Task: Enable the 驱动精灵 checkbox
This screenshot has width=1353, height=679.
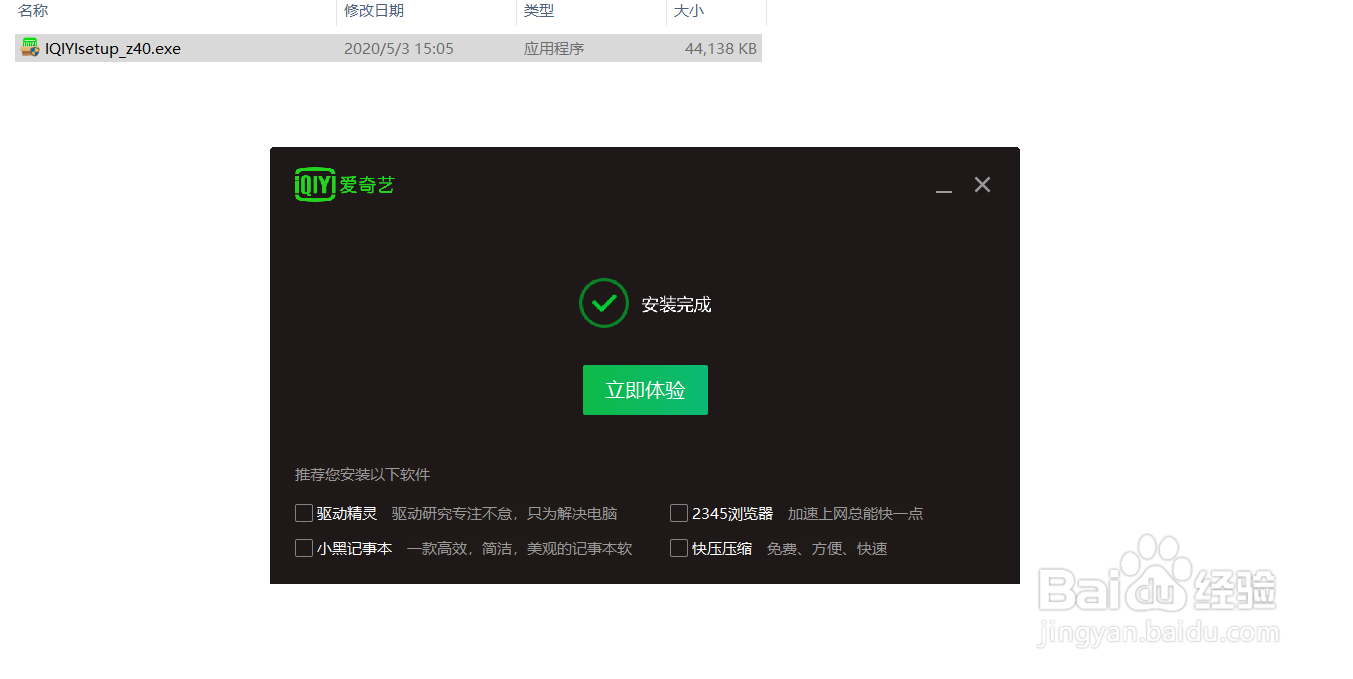Action: [x=304, y=513]
